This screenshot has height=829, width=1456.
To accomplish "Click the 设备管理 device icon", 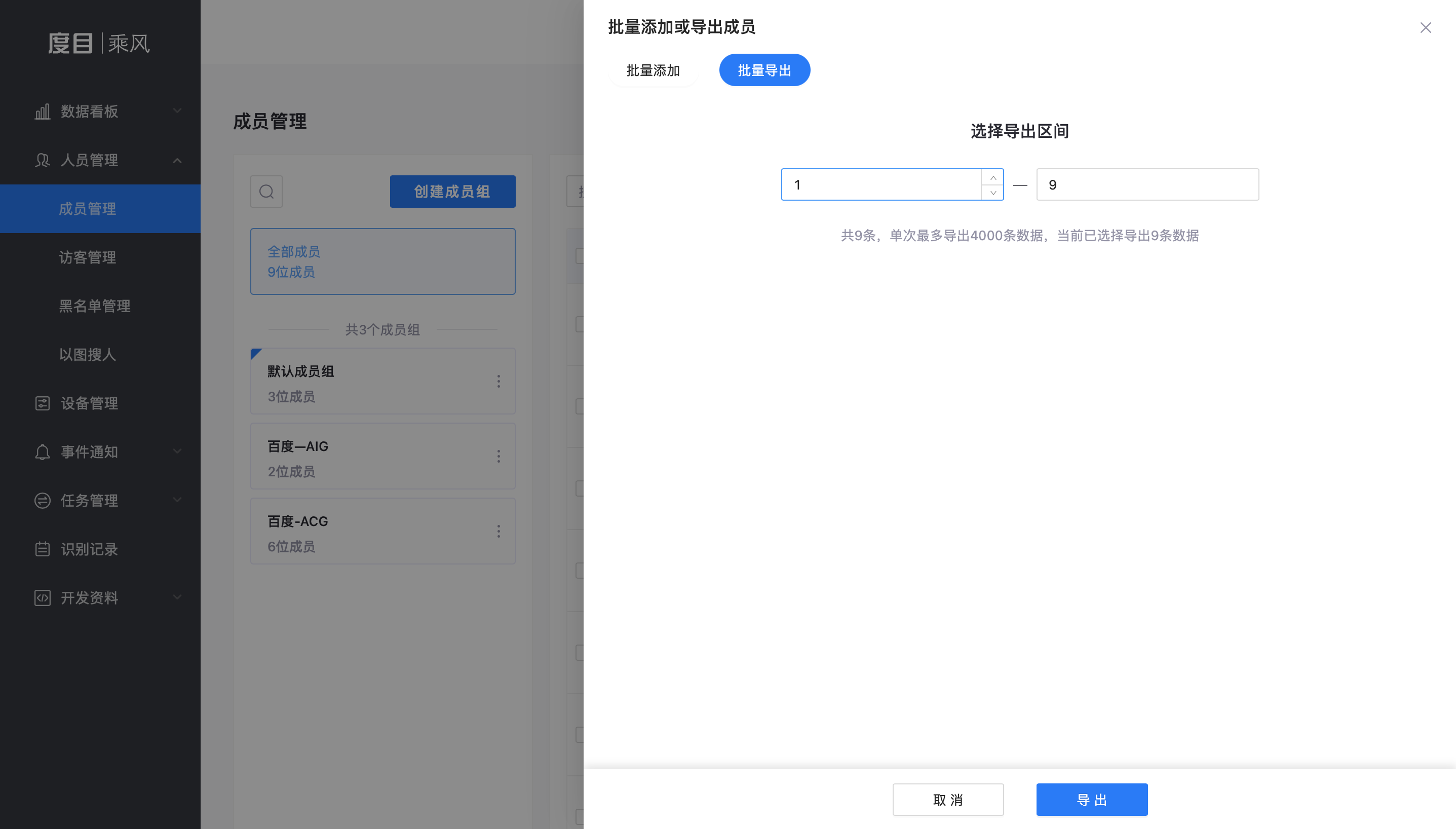I will pyautogui.click(x=43, y=403).
